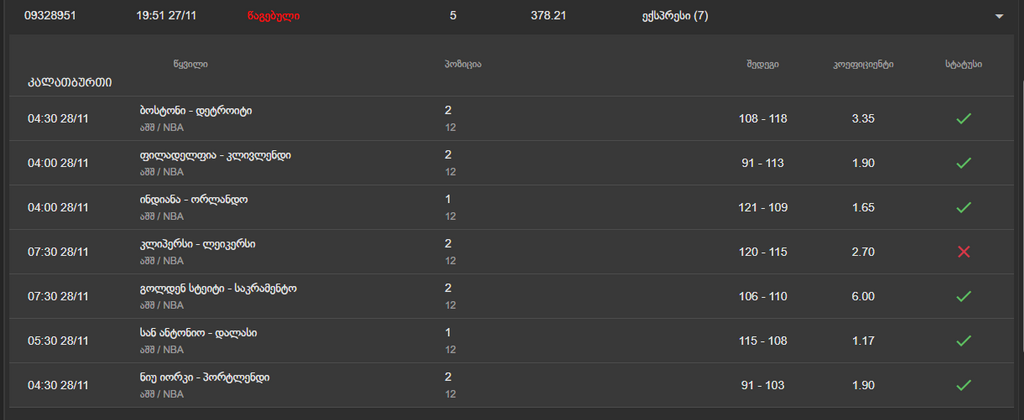The image size is (1024, 420).
Task: Click the red წაგებული status label
Action: click(272, 16)
